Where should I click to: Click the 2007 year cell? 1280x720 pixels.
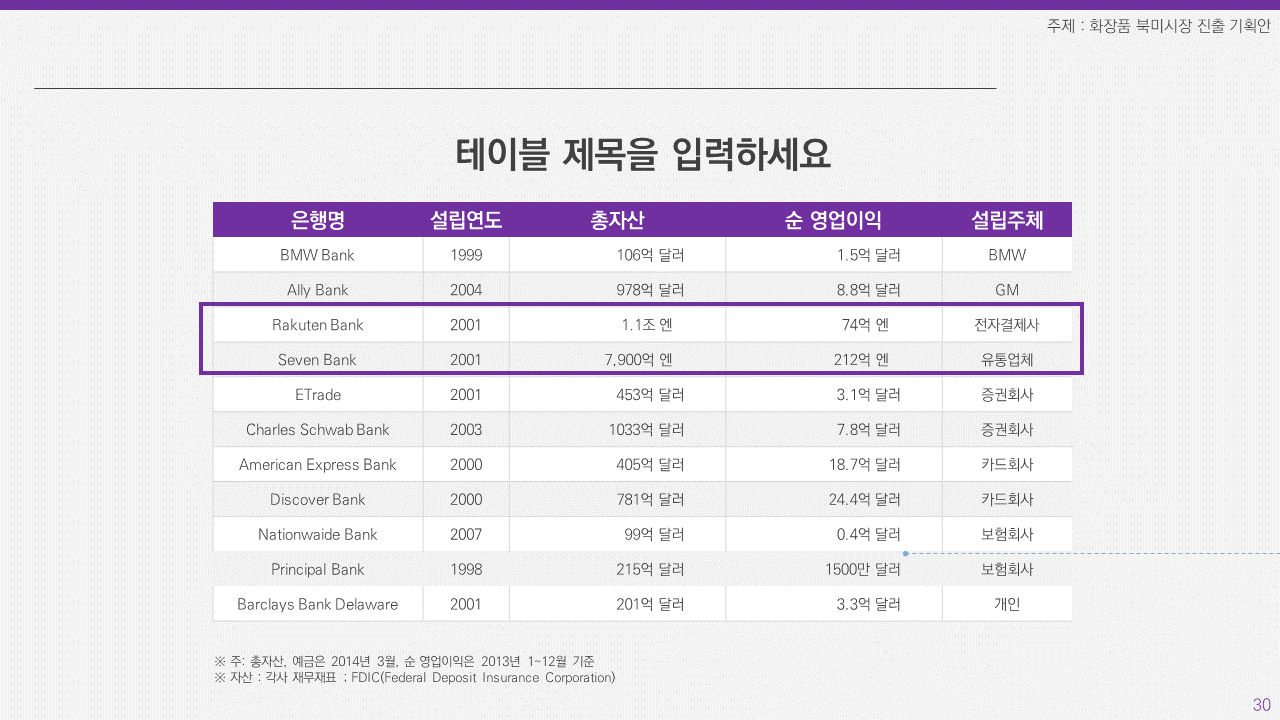click(466, 535)
